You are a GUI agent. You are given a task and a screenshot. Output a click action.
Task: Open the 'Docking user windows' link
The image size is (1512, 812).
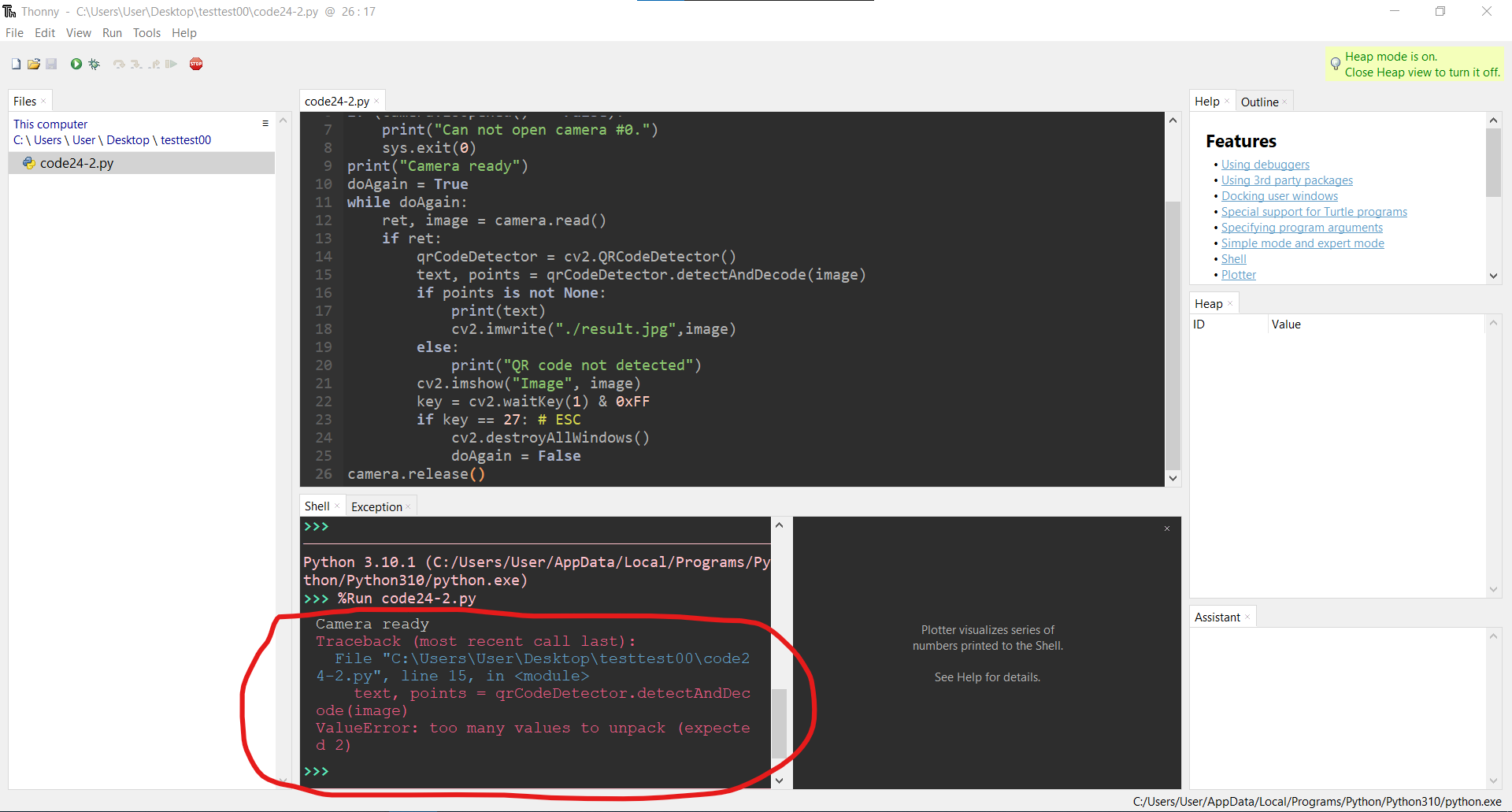click(x=1280, y=196)
